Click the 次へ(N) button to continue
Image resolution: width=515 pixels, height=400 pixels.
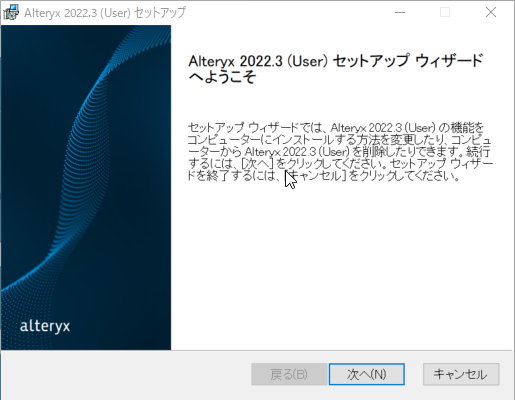point(367,374)
